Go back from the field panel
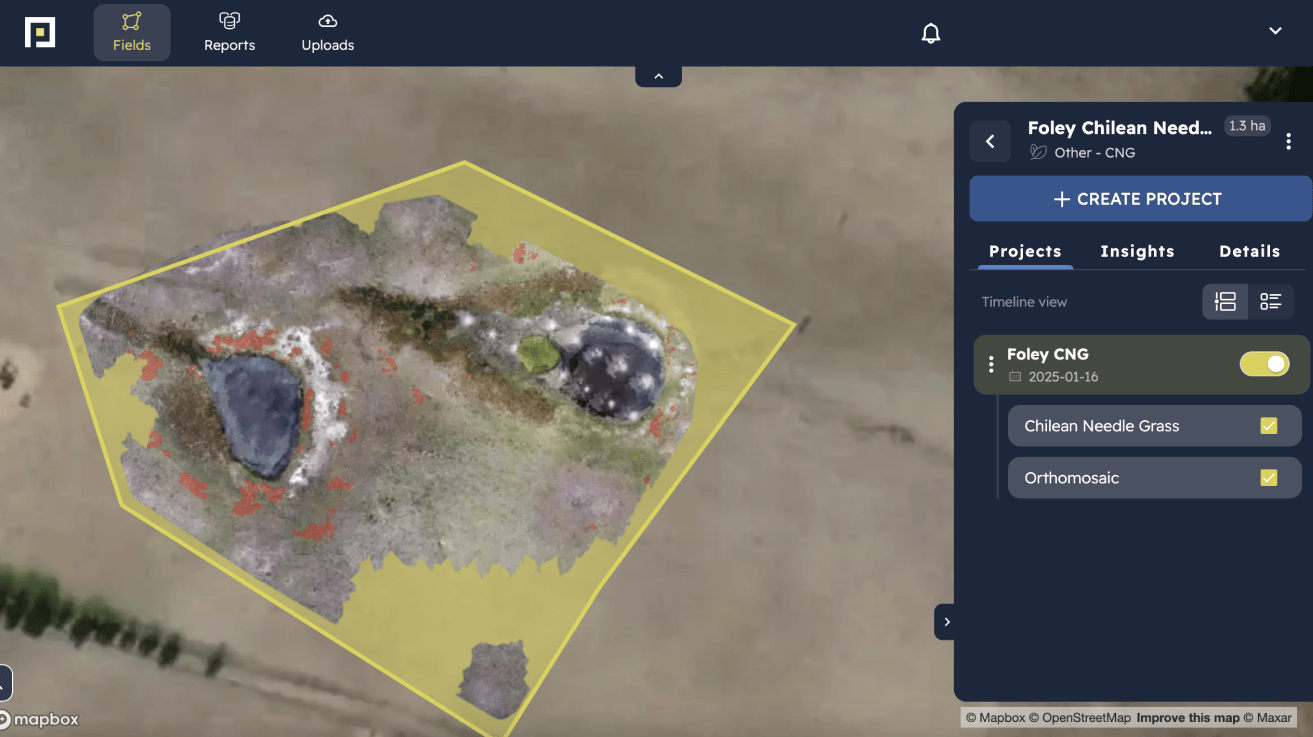This screenshot has height=737, width=1313. click(990, 141)
